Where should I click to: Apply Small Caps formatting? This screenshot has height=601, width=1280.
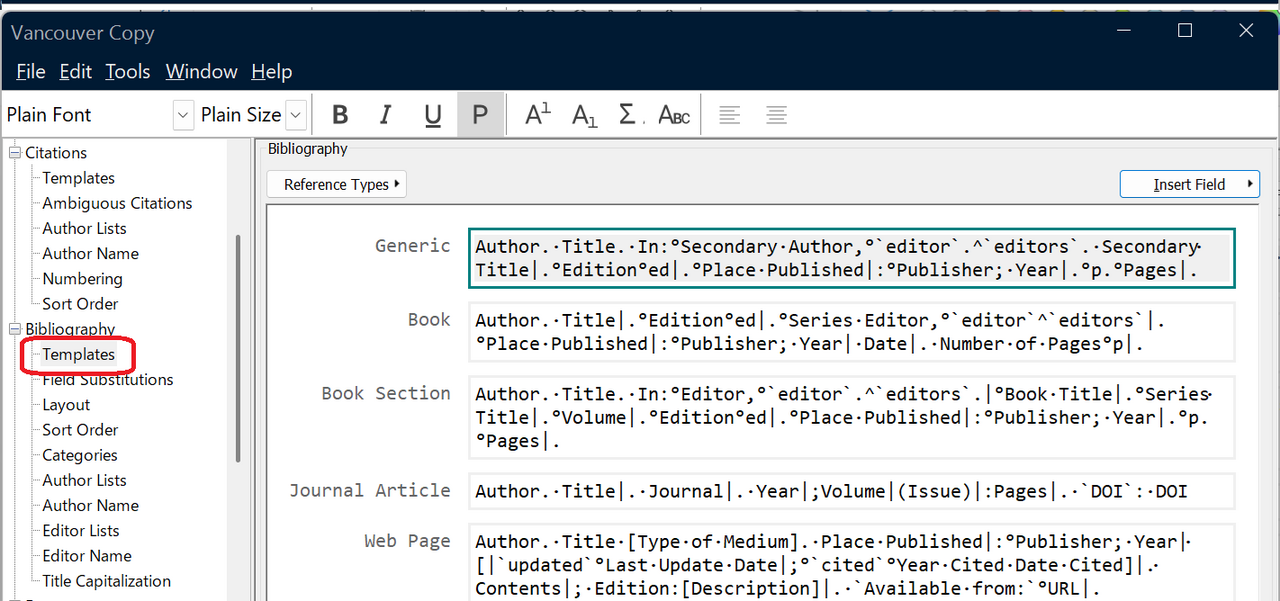click(675, 115)
